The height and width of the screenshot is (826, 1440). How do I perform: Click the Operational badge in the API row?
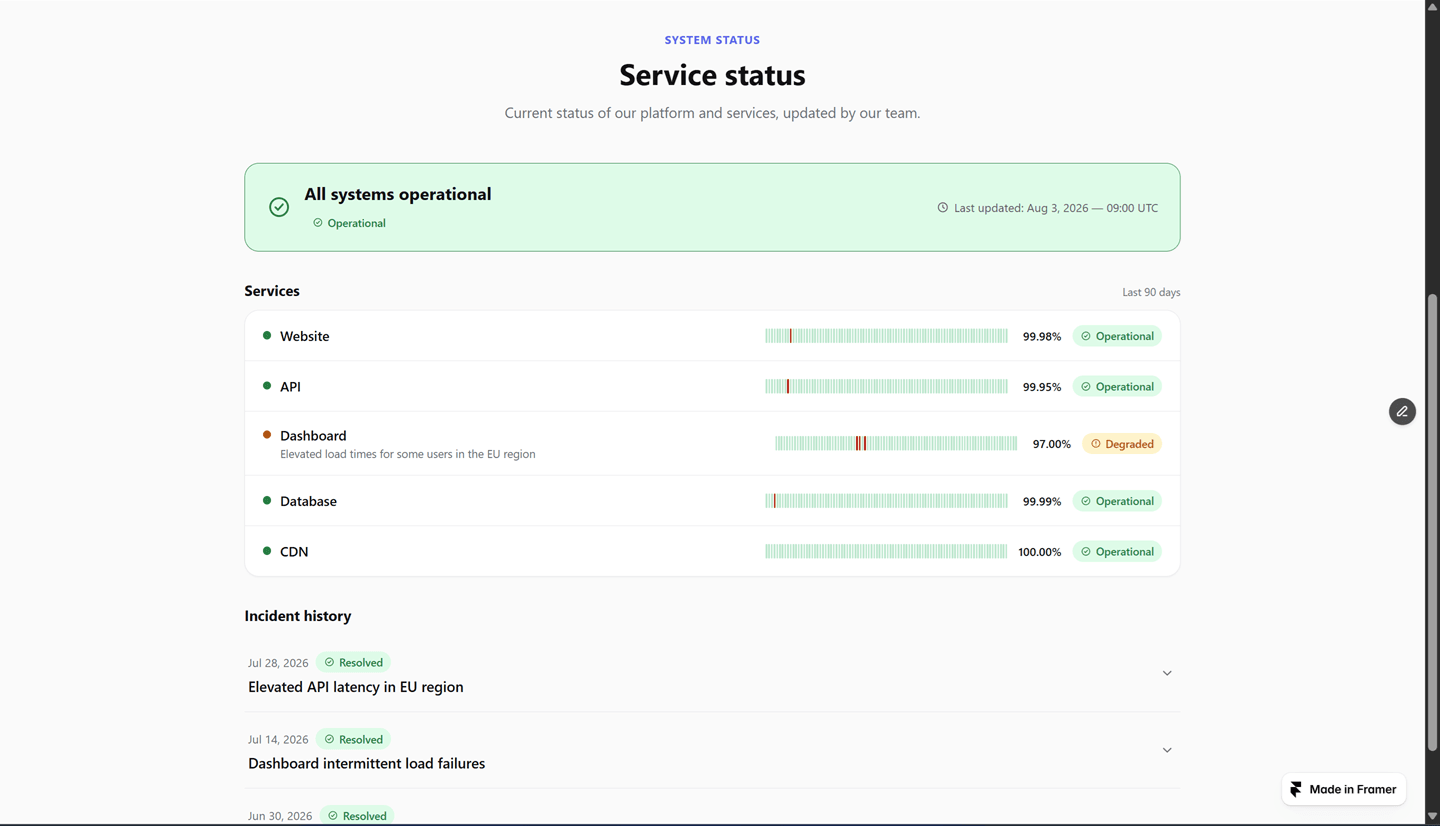tap(1117, 386)
